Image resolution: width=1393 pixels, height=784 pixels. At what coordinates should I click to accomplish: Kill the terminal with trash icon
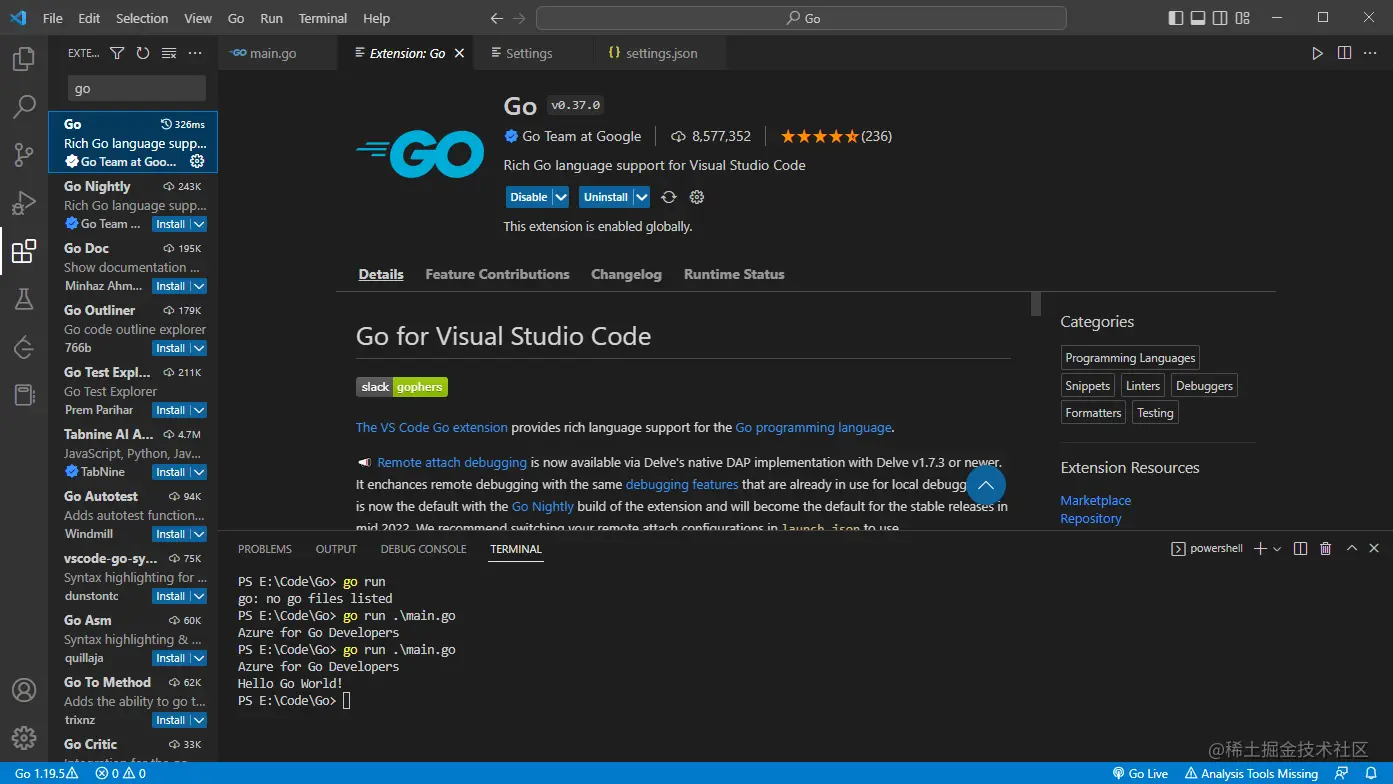tap(1326, 549)
